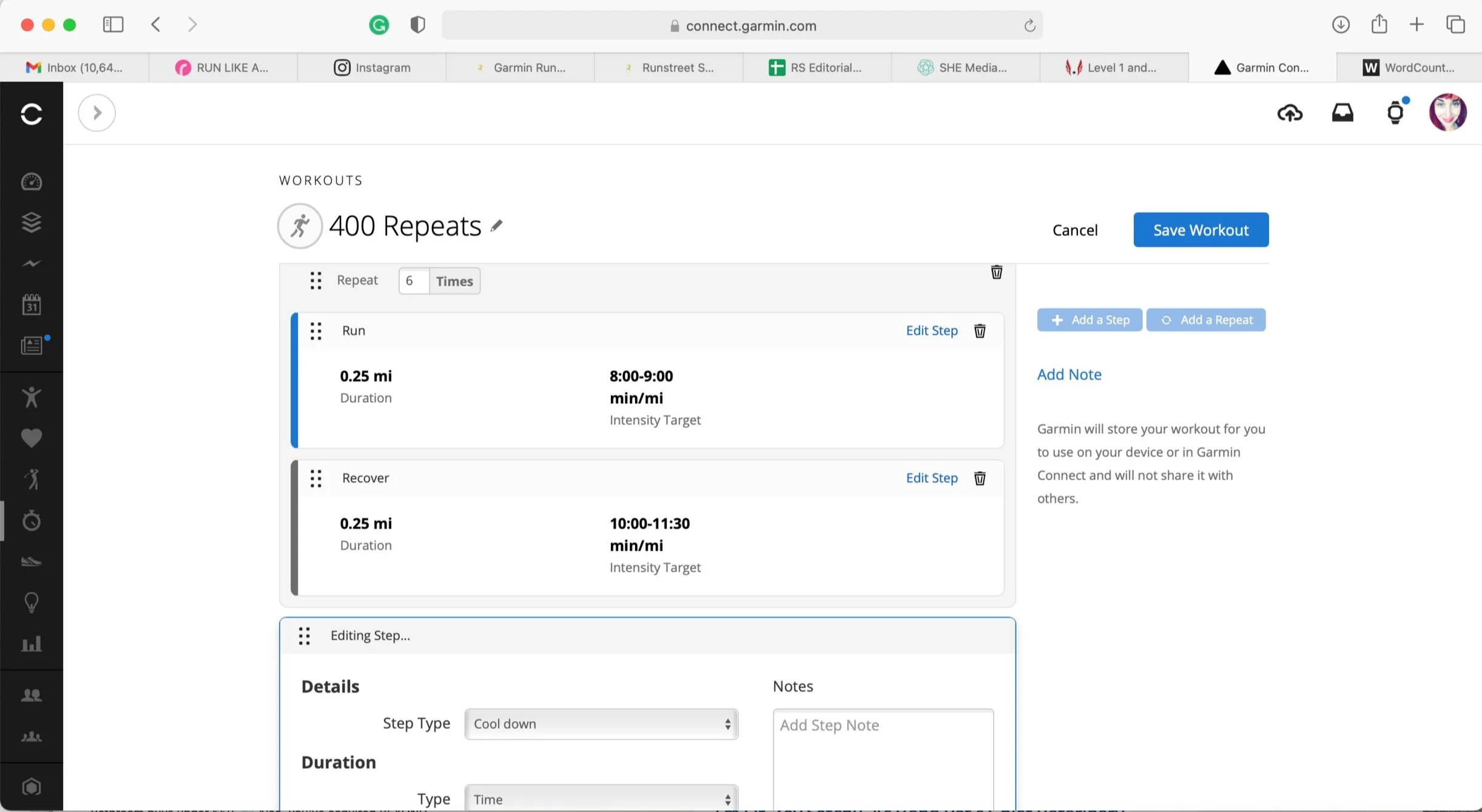The width and height of the screenshot is (1482, 812).
Task: Open the dashboard/charts icon in sidebar
Action: click(x=32, y=643)
